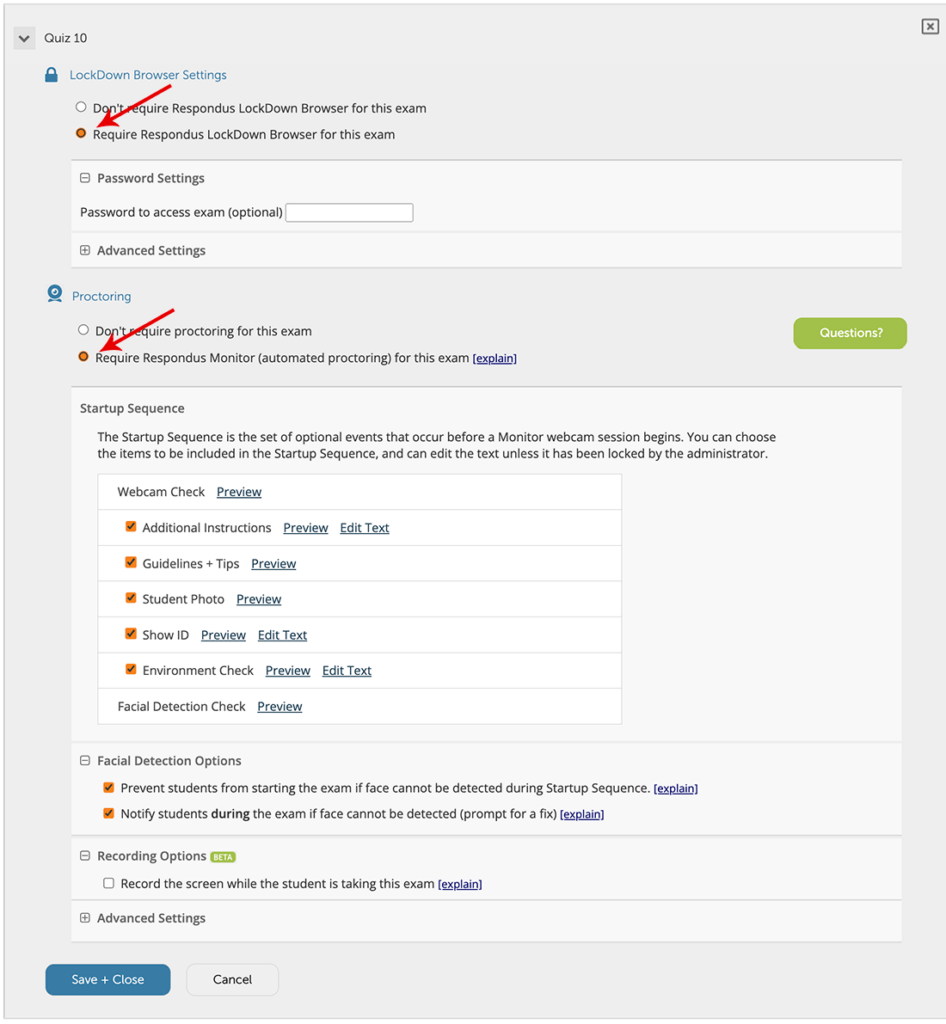Collapse the Password Settings section
Image resolution: width=946 pixels, height=1024 pixels.
tap(84, 177)
